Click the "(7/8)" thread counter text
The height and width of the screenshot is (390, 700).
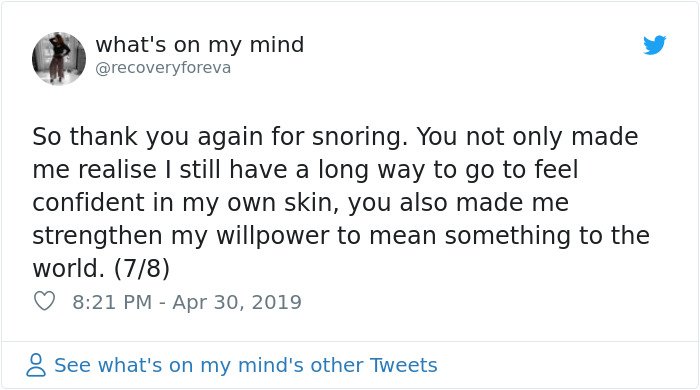click(142, 268)
